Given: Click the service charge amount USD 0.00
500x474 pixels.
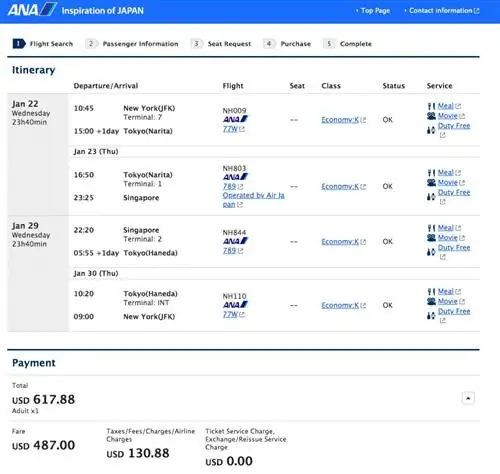Looking at the screenshot, I should (x=229, y=461).
